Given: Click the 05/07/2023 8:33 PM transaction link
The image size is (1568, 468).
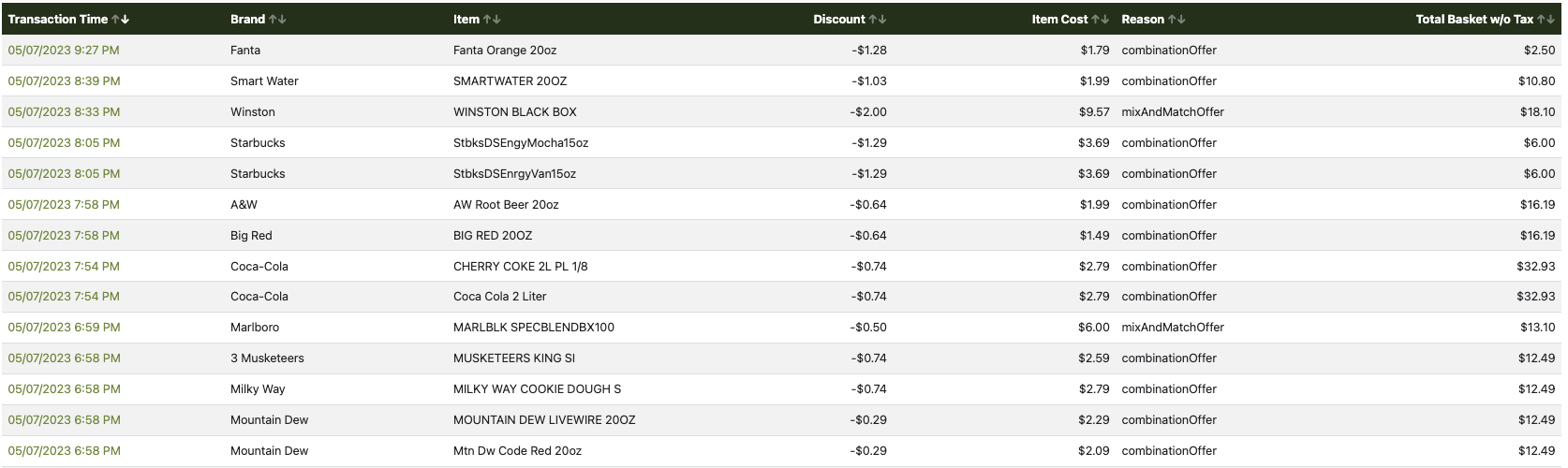Looking at the screenshot, I should point(64,112).
